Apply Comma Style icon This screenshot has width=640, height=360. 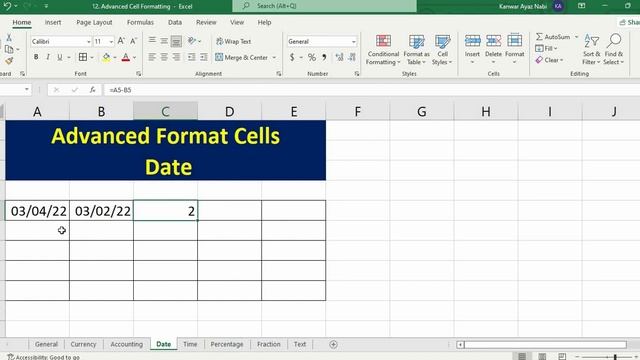pos(324,58)
